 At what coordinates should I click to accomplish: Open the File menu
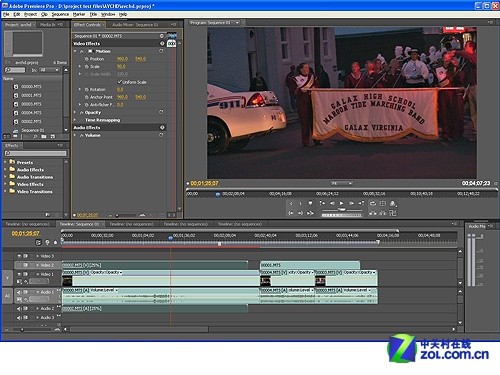(x=6, y=14)
